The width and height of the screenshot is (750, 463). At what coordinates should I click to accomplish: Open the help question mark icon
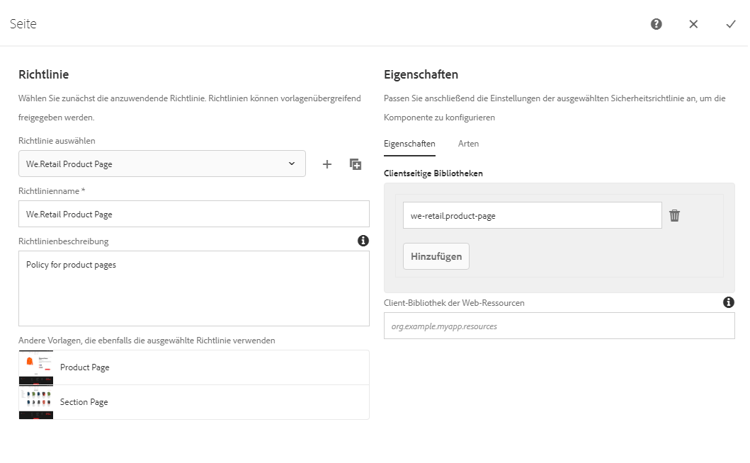click(x=656, y=24)
